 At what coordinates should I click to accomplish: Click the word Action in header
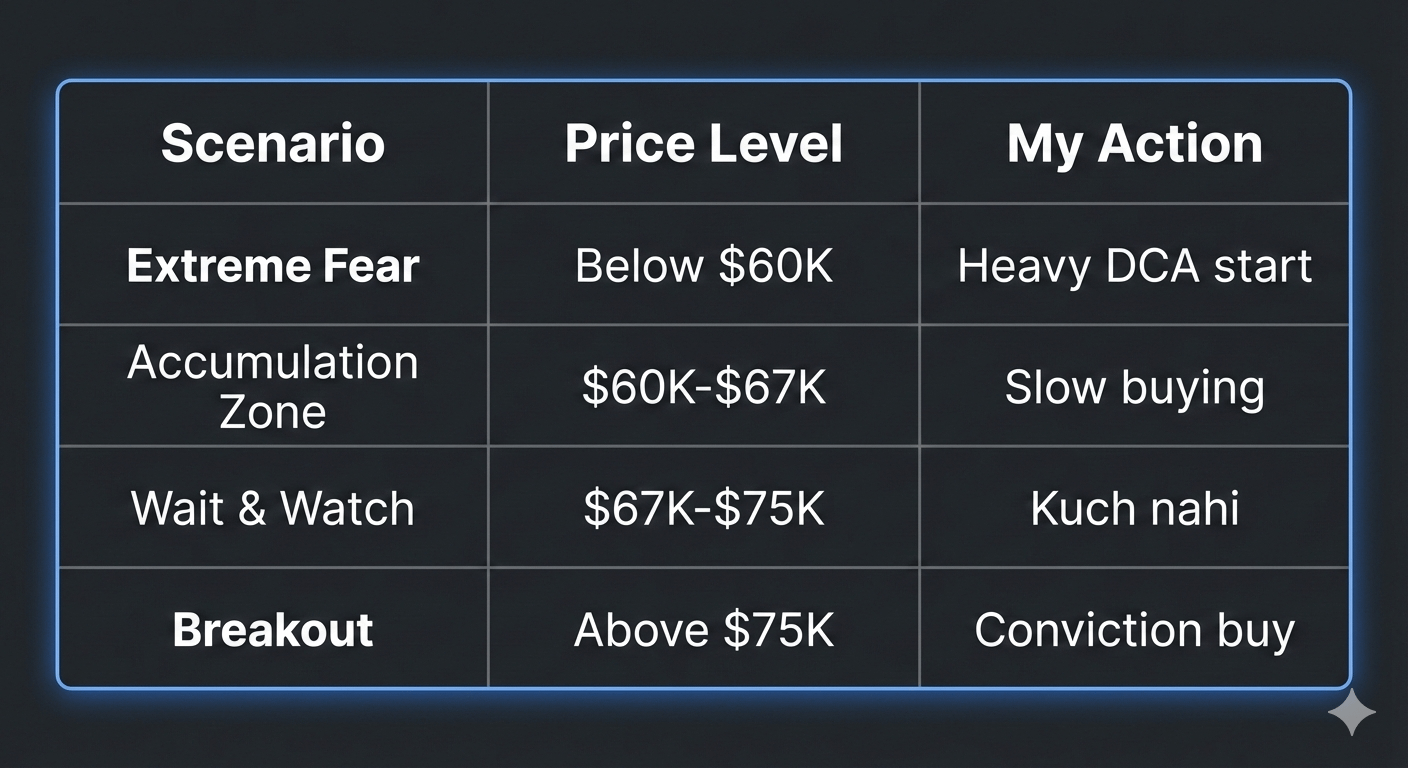click(x=1181, y=143)
